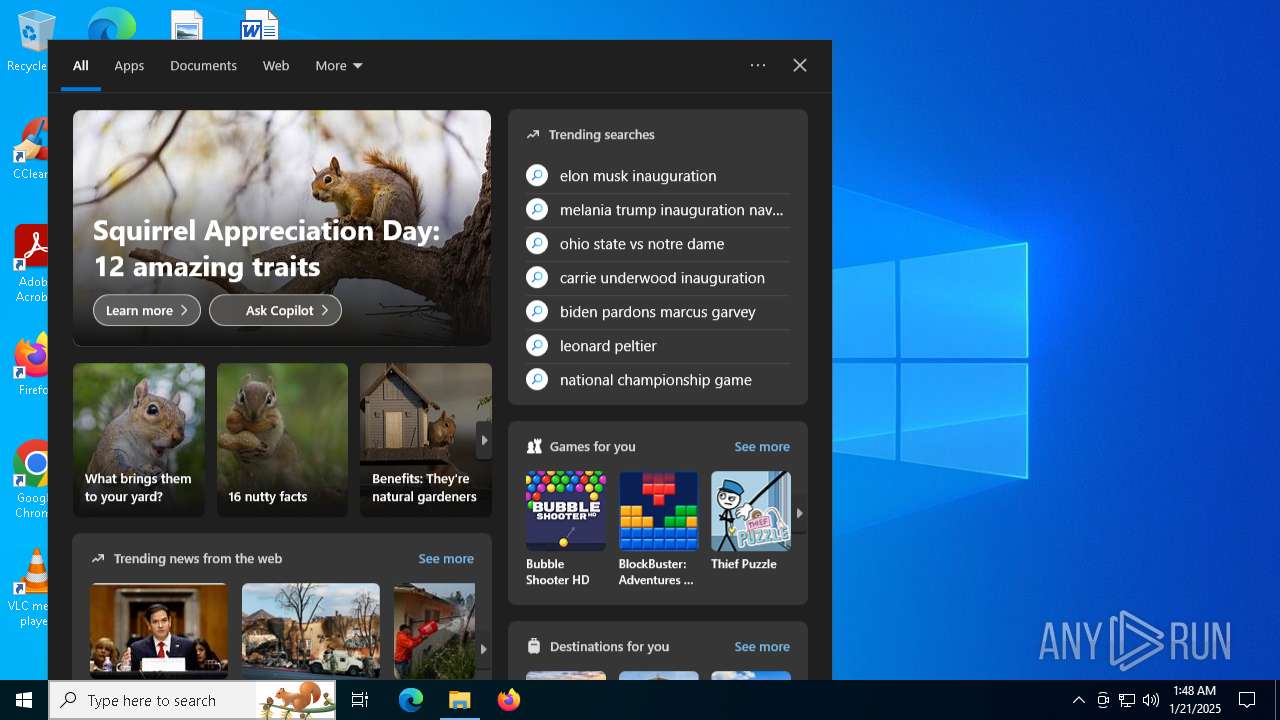Viewport: 1280px width, 720px height.
Task: Open Benefits: They're natural gardeners card
Action: point(426,440)
